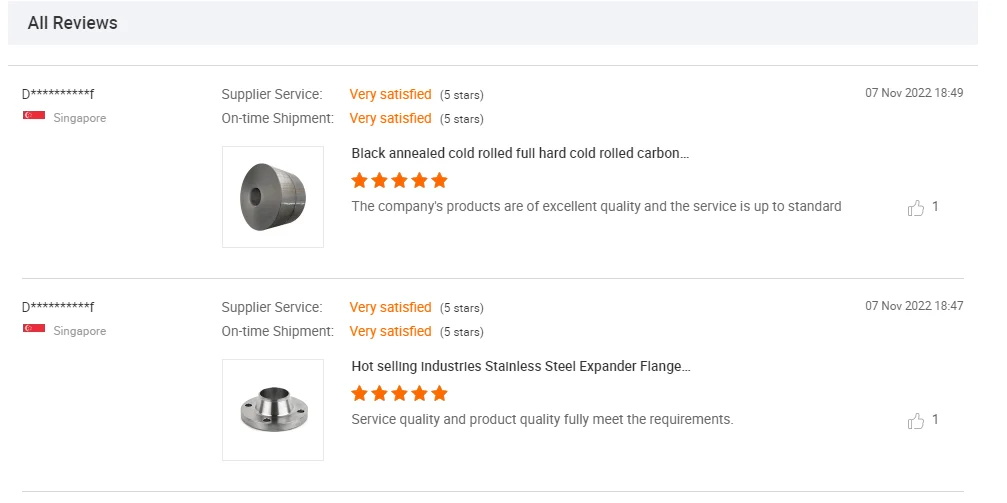This screenshot has width=1007, height=503.
Task: Open the steel coil product thumbnail
Action: pos(272,197)
